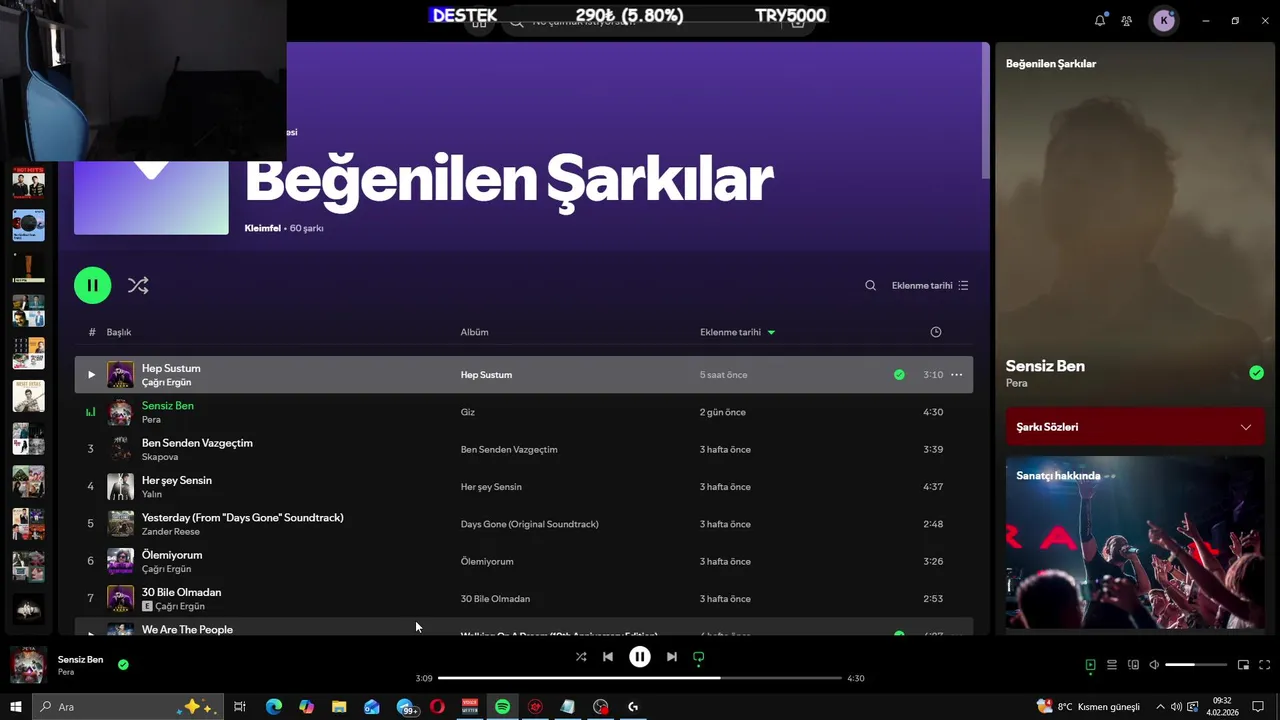Screen dimensions: 1280x720
Task: Open the K user profile menu
Action: pos(1164,20)
